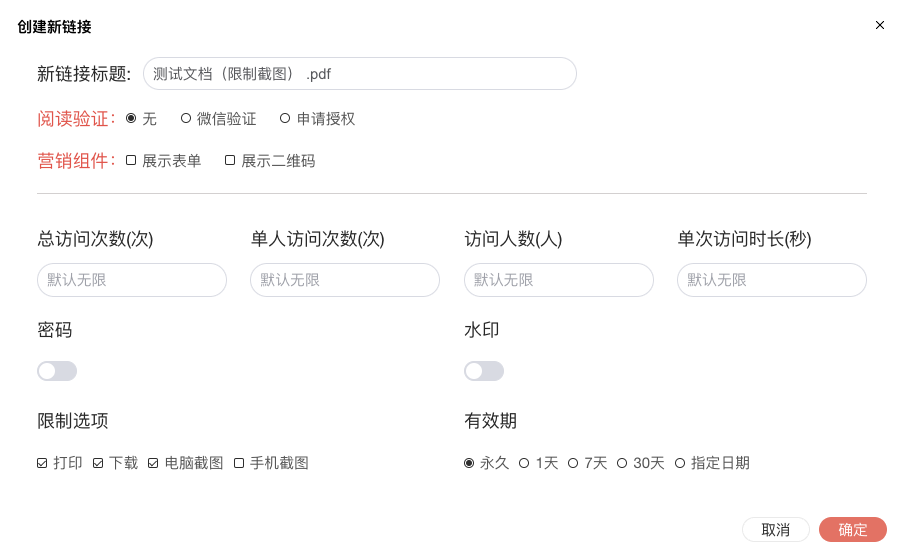Uncheck the 打印 restriction checkbox
904x559 pixels.
tap(42, 463)
